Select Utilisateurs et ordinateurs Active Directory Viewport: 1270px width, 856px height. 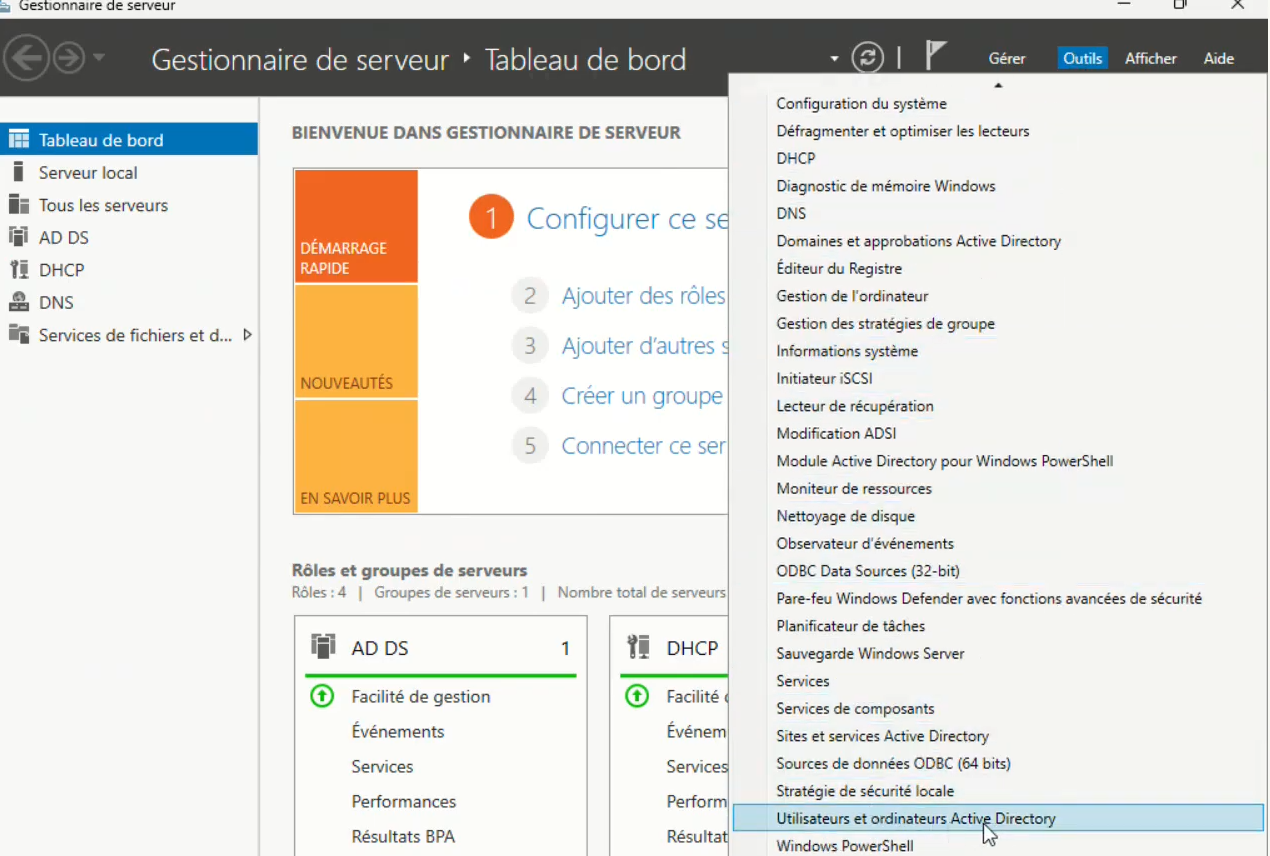[x=916, y=818]
